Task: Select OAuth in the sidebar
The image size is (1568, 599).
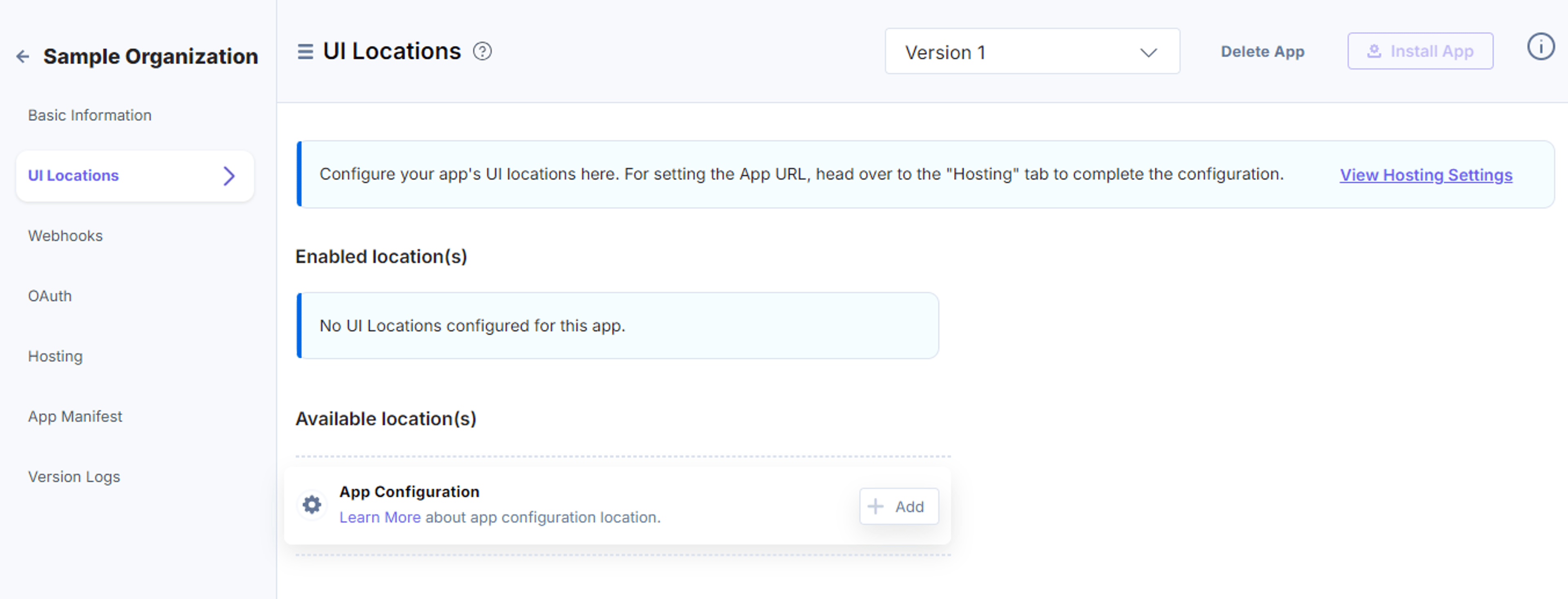Action: [50, 296]
